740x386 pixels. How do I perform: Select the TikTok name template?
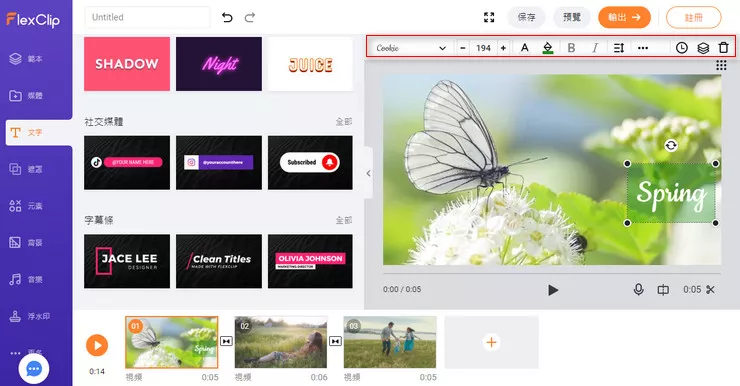[127, 163]
